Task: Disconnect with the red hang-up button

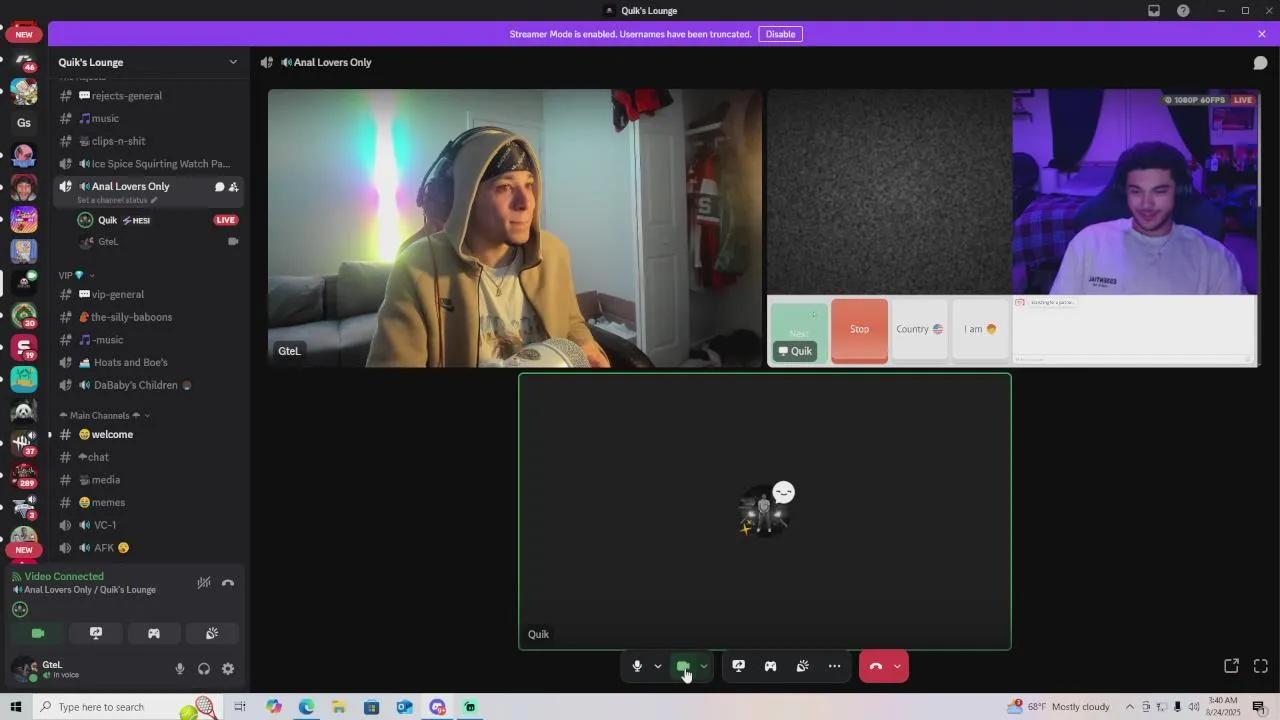Action: (876, 666)
